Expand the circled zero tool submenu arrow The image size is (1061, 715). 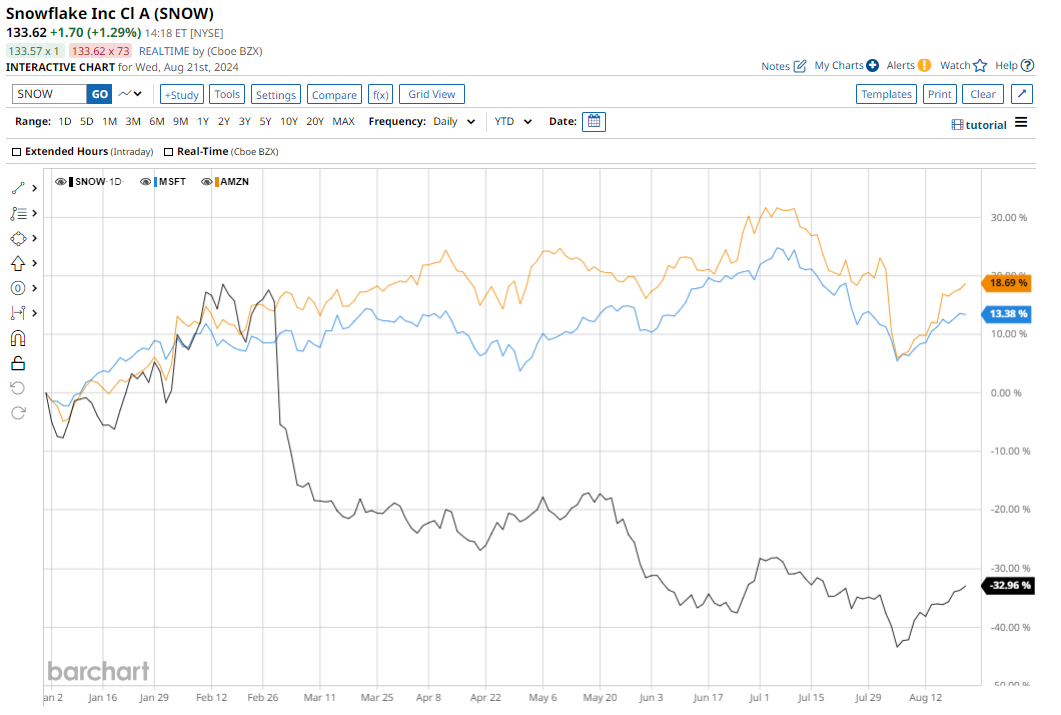click(x=35, y=288)
